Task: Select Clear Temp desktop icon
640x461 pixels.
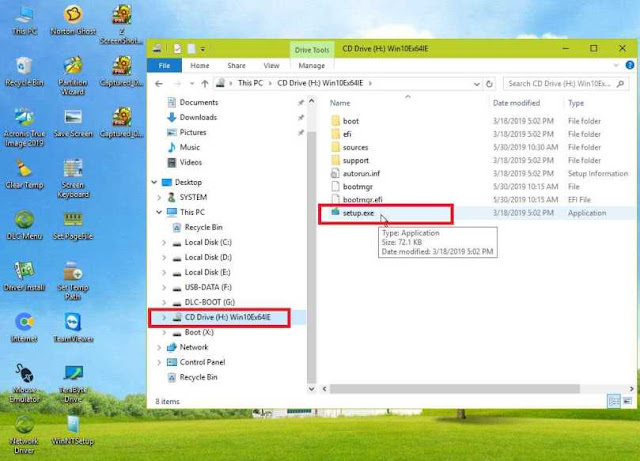Action: [x=24, y=175]
